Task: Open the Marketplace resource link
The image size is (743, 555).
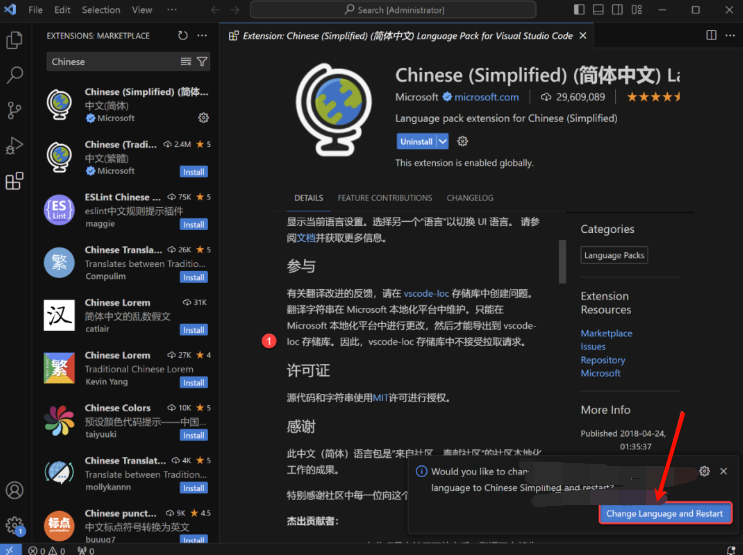Action: click(x=606, y=333)
